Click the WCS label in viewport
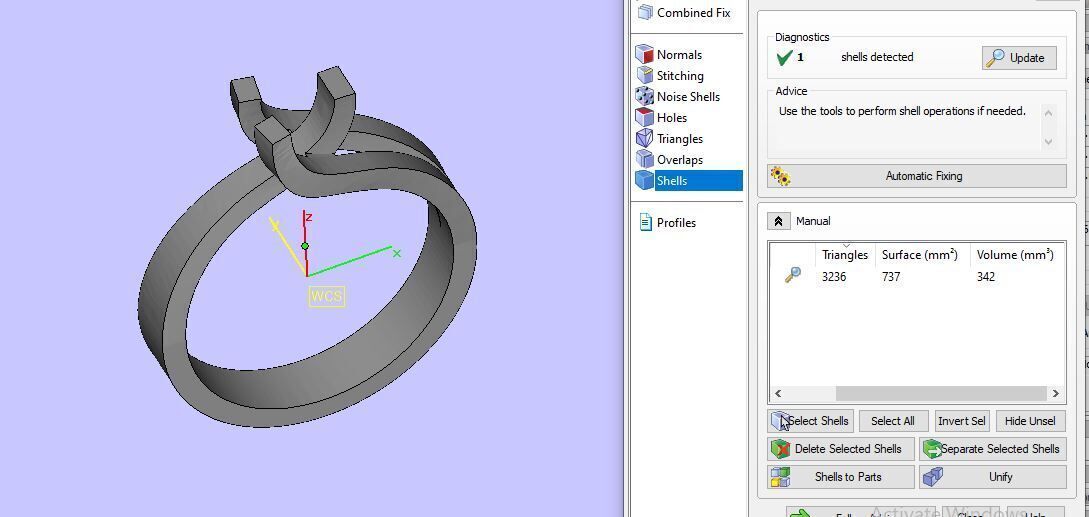1089x517 pixels. (x=326, y=296)
